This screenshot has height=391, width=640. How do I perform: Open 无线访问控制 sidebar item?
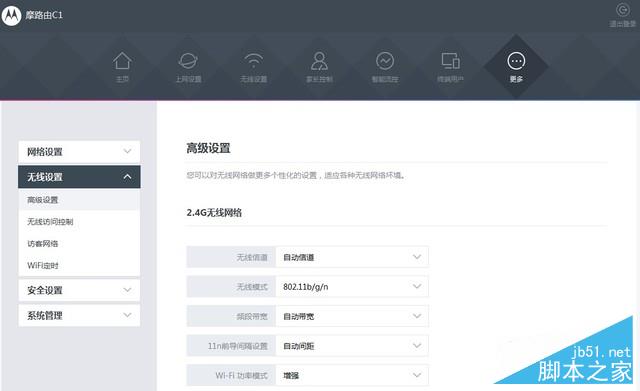pos(79,222)
